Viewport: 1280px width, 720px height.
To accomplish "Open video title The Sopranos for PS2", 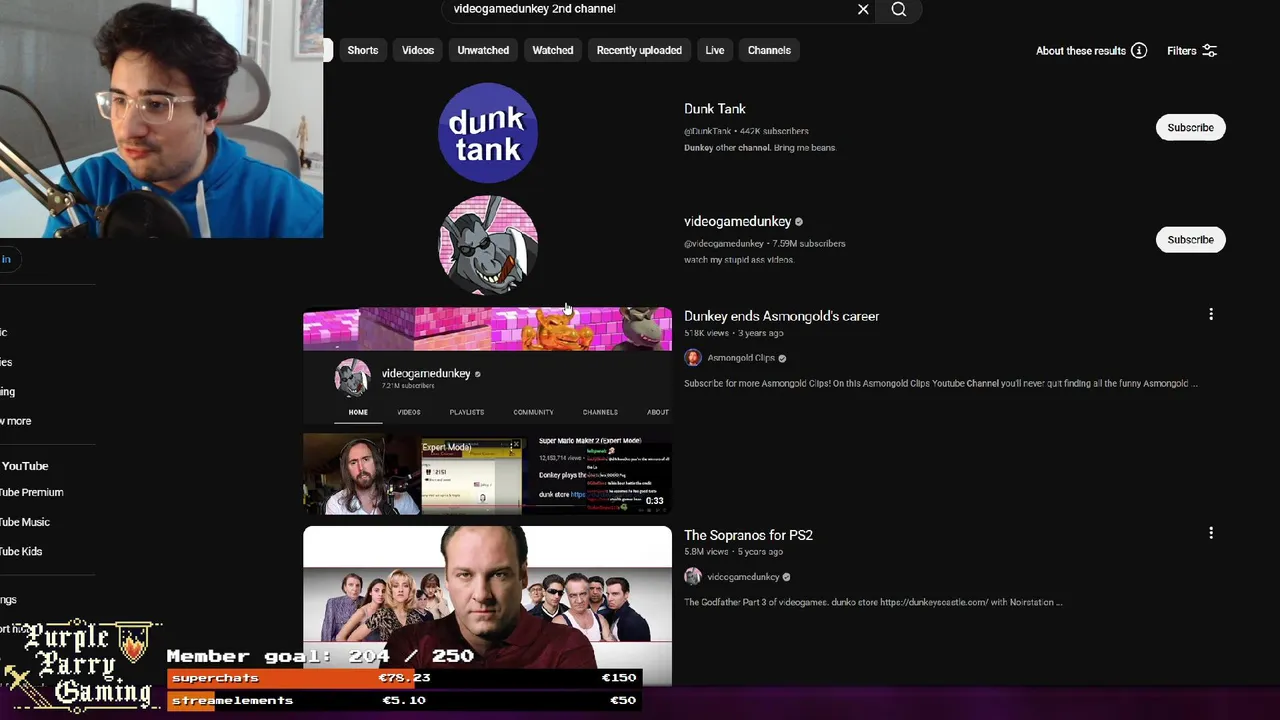I will click(748, 535).
